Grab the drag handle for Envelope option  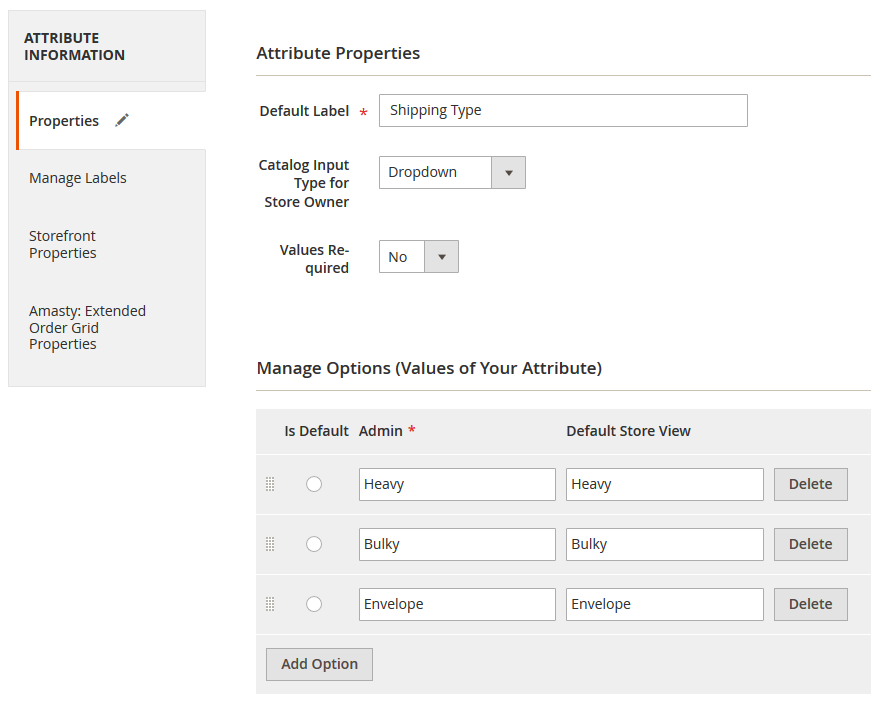[x=270, y=604]
